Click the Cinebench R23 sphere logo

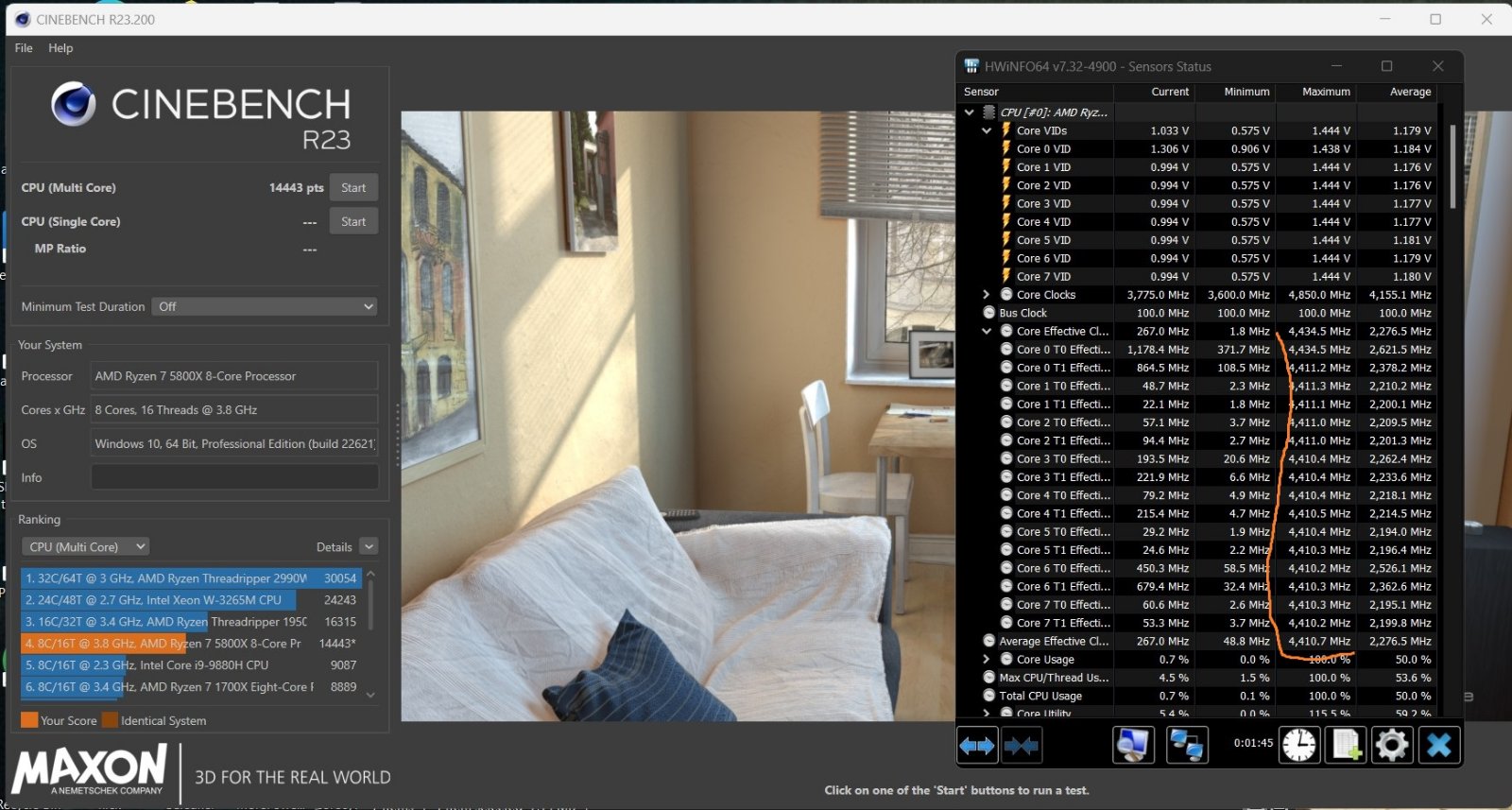[x=73, y=104]
